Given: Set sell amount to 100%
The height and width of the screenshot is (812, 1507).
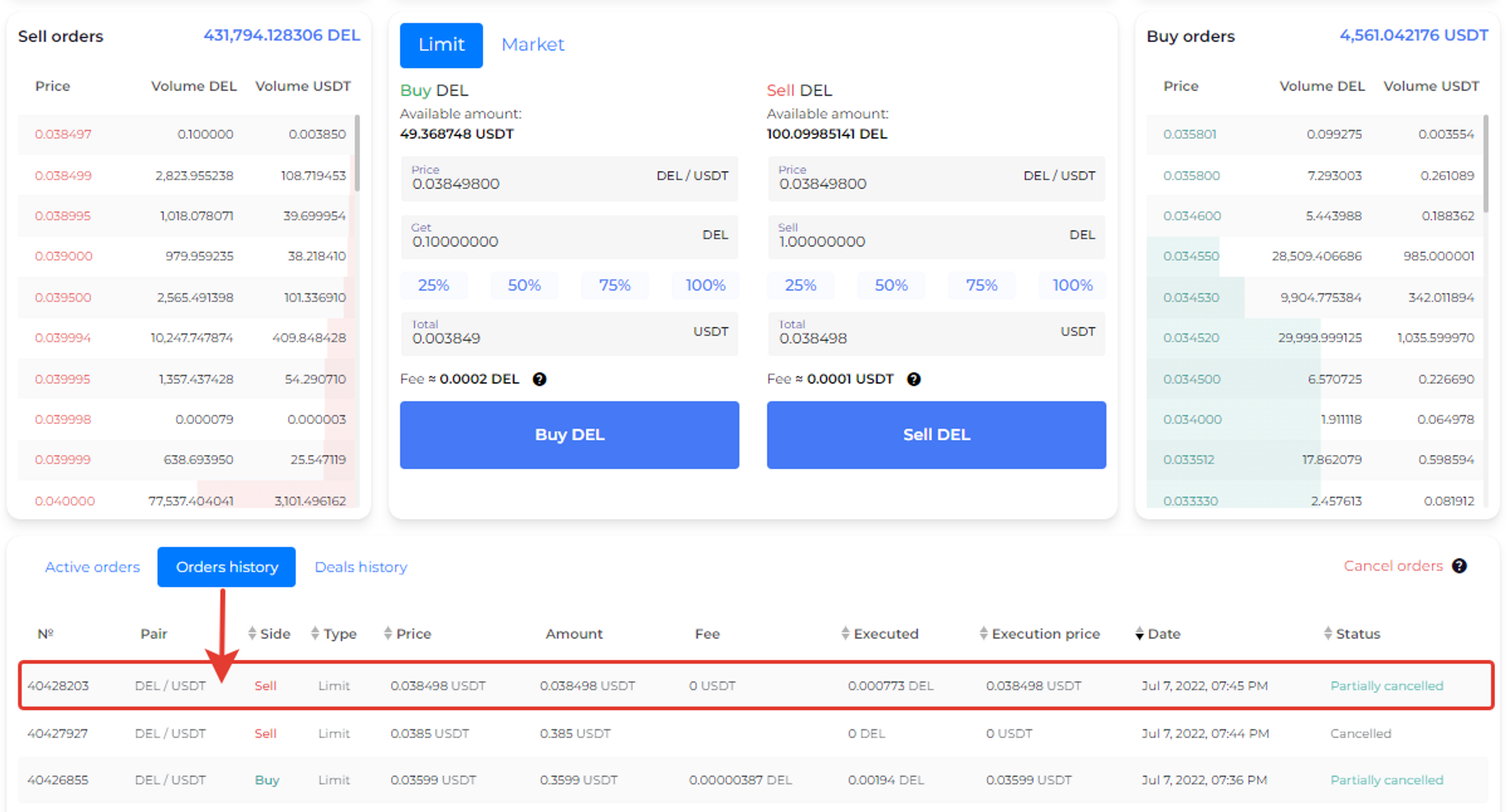Looking at the screenshot, I should 1072,285.
